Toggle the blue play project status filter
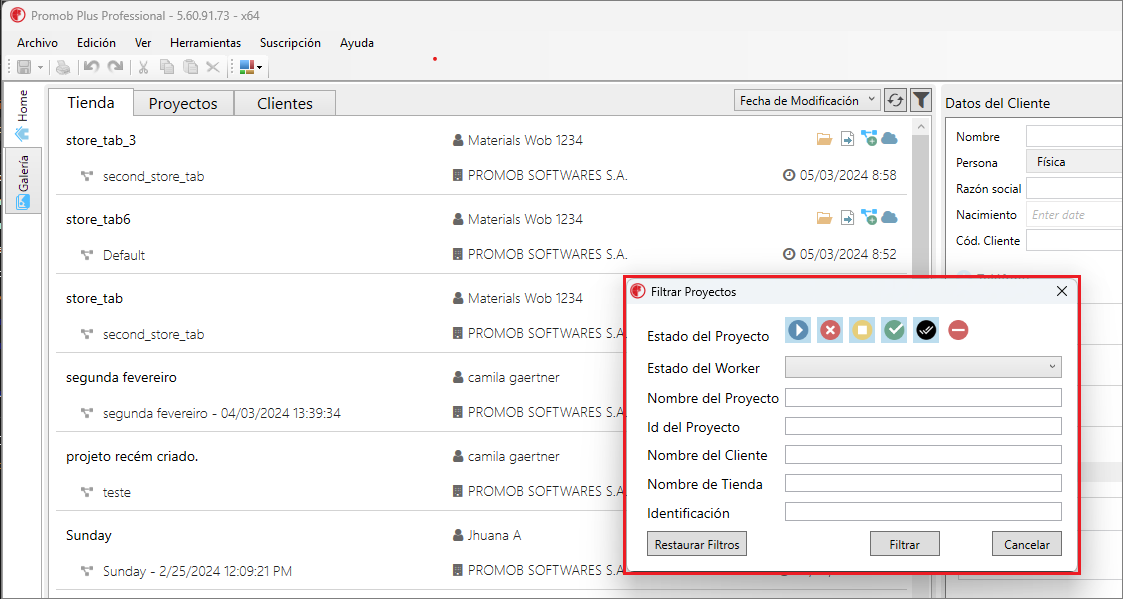1123x599 pixels. [799, 330]
